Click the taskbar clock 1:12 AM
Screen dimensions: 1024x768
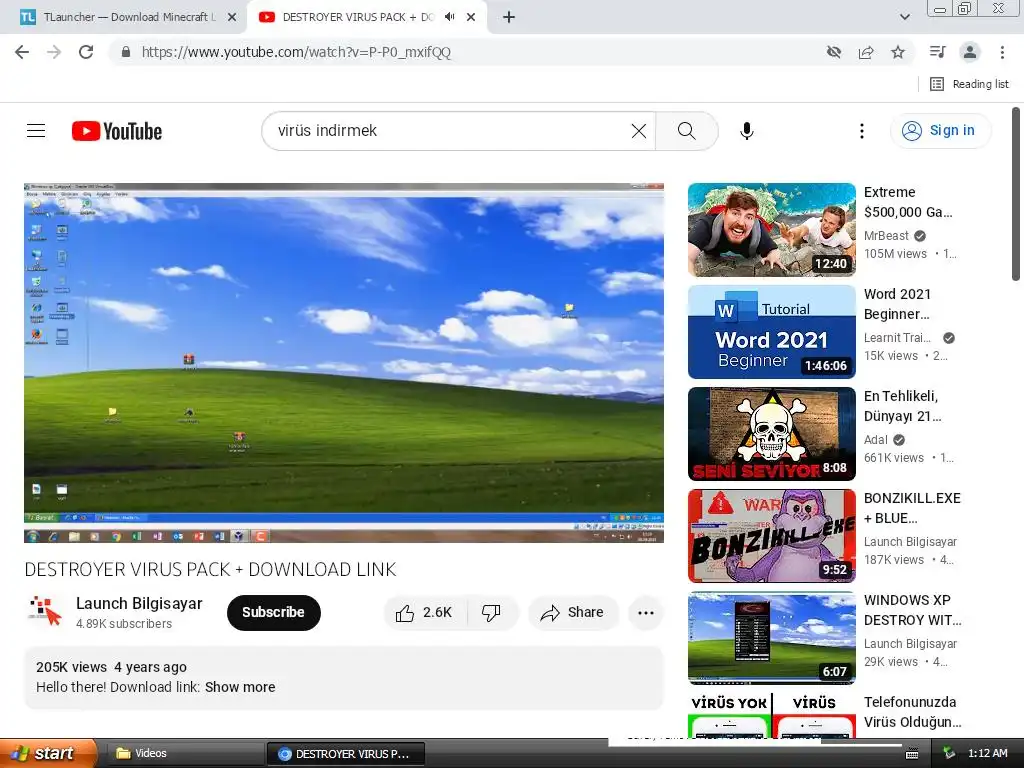pos(987,754)
